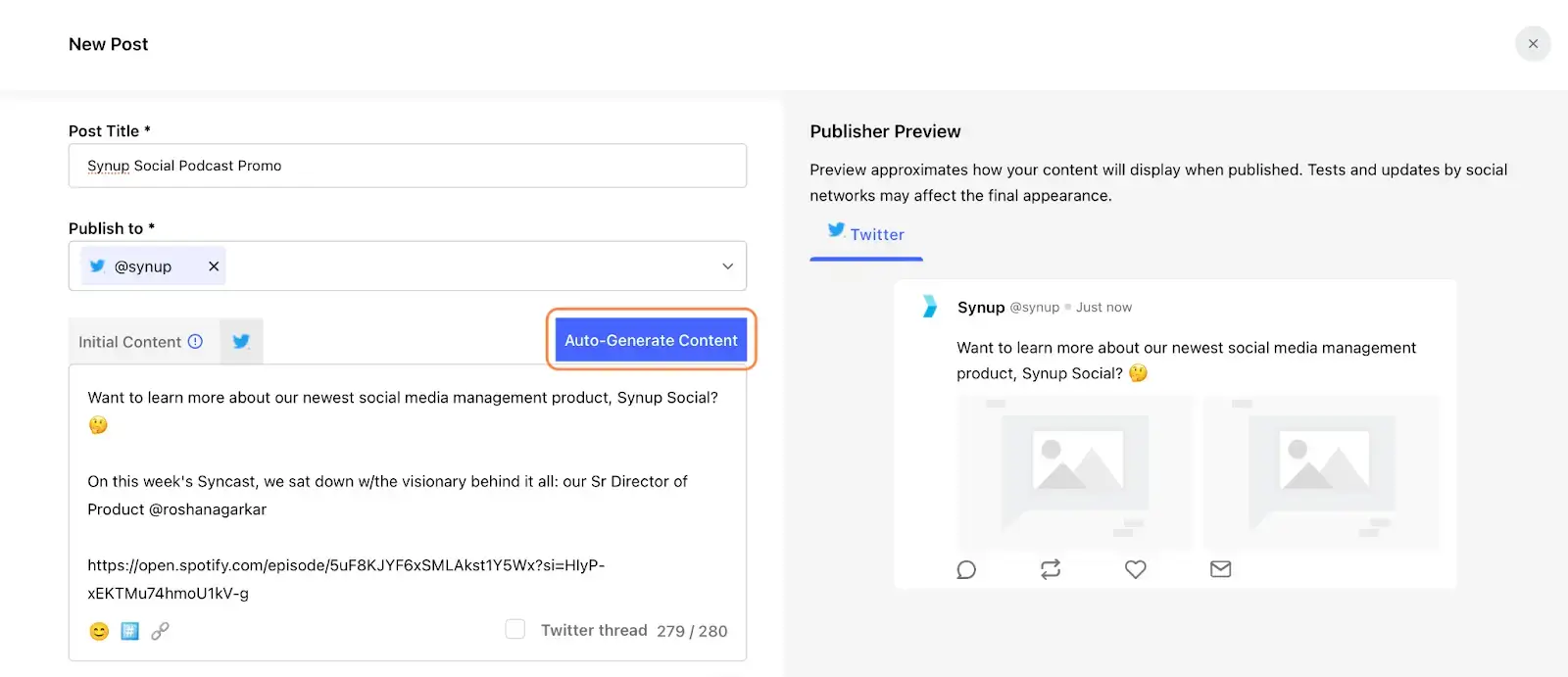
Task: Open the second image placeholder in preview
Action: pyautogui.click(x=1321, y=473)
